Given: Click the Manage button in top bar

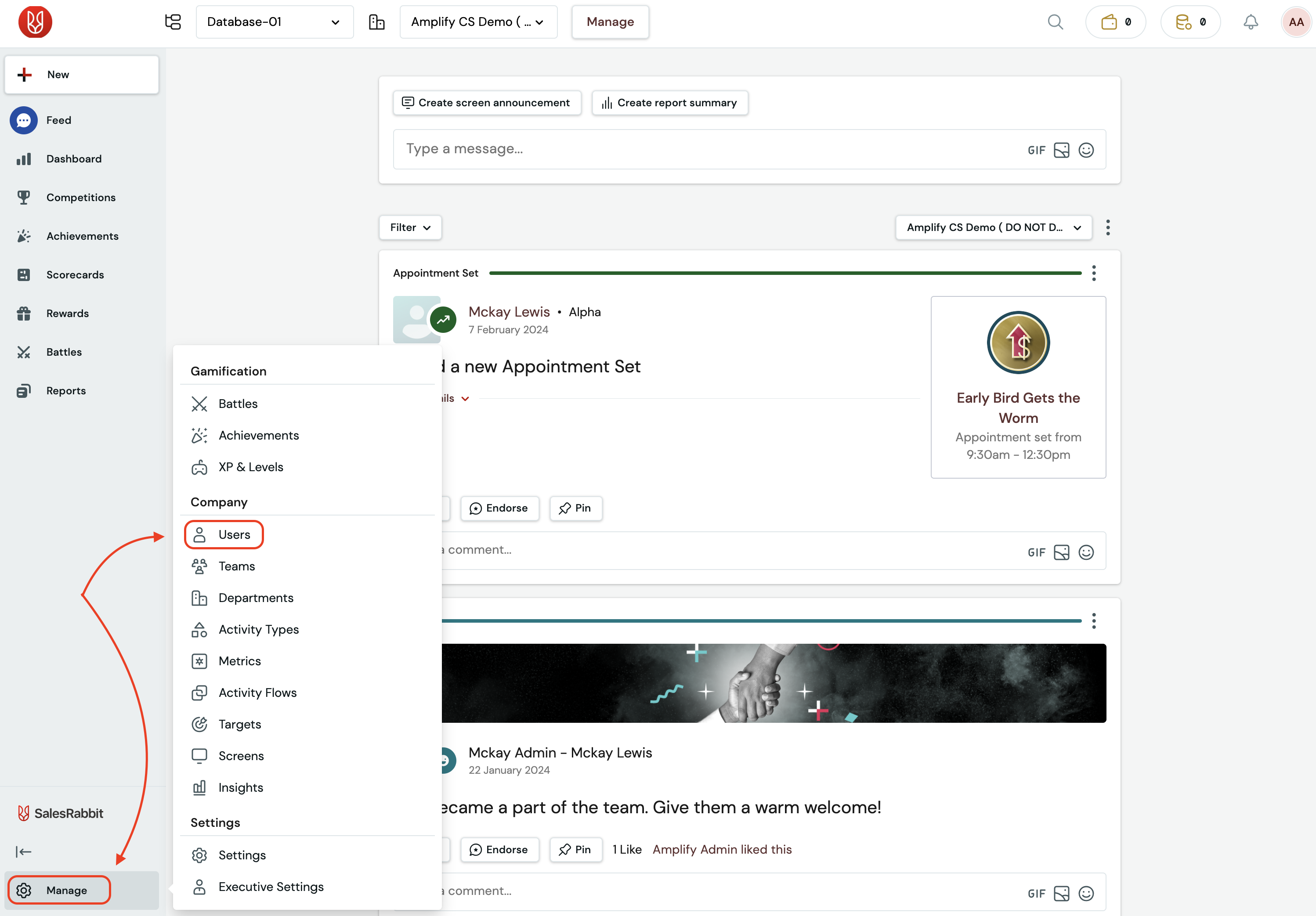Looking at the screenshot, I should pyautogui.click(x=610, y=22).
